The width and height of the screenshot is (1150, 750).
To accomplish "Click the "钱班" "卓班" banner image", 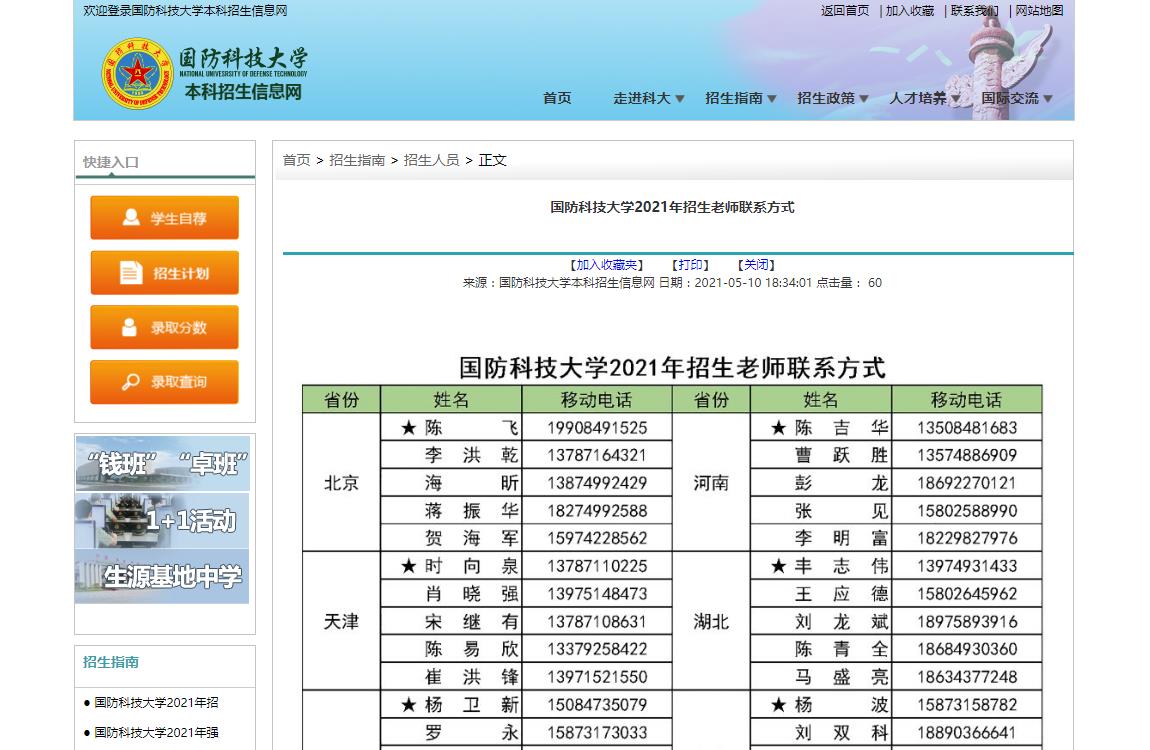I will [163, 464].
